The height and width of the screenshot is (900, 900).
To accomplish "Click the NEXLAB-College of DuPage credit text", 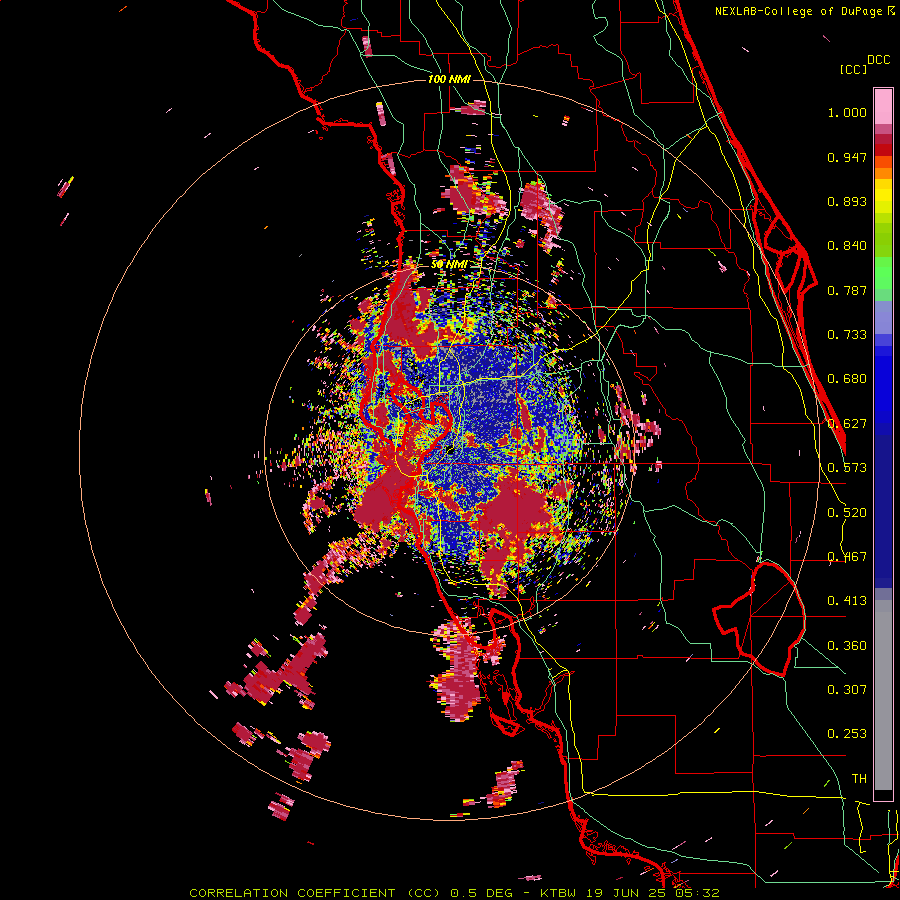I will click(799, 11).
